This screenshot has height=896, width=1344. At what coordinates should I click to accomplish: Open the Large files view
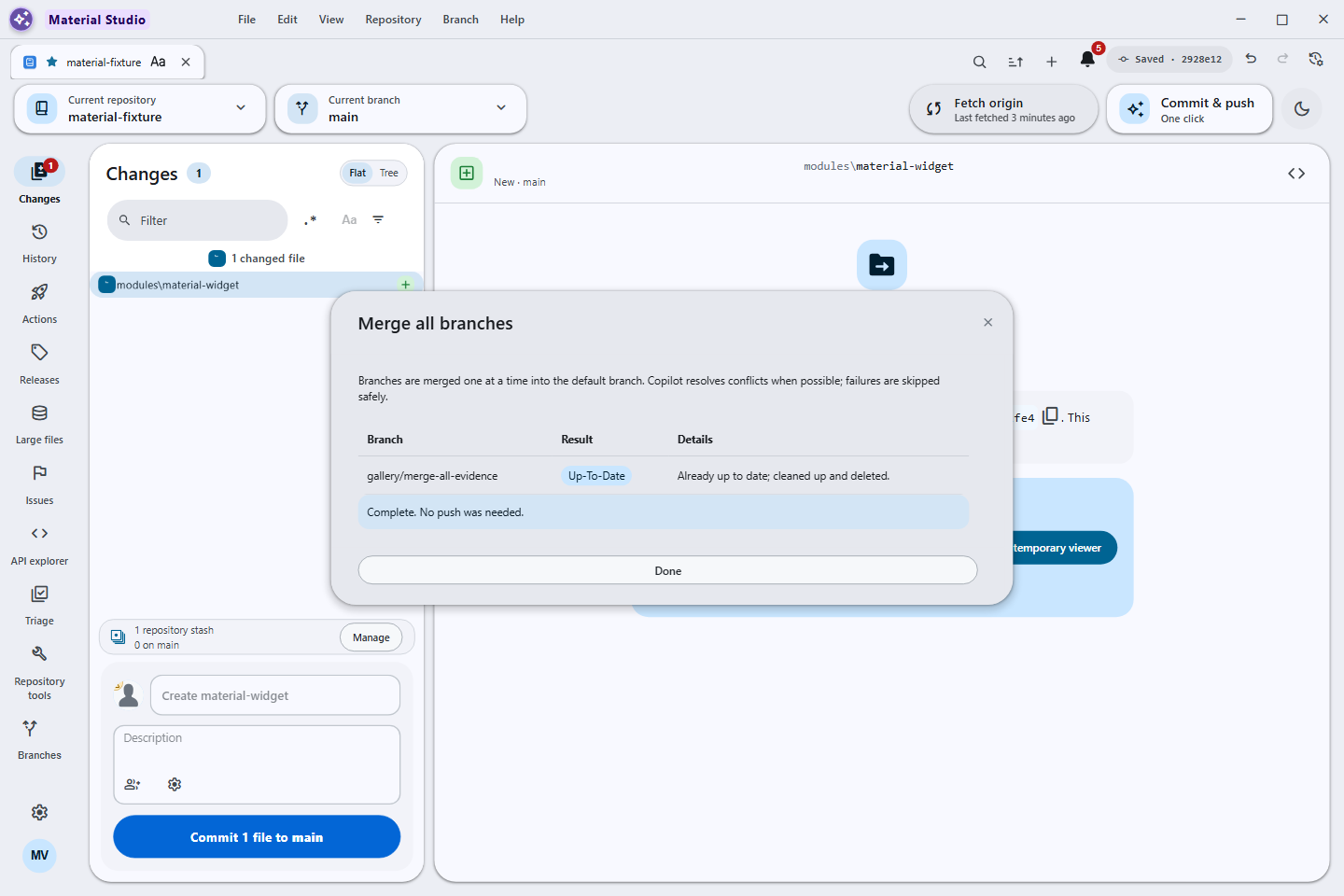click(39, 424)
